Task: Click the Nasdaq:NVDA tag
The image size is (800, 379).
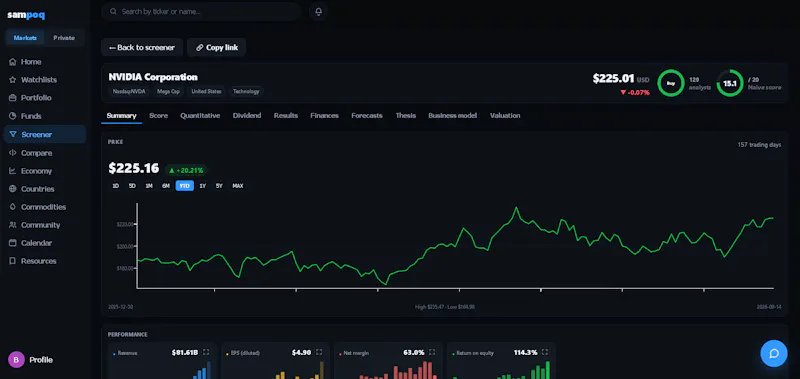Action: pos(130,92)
